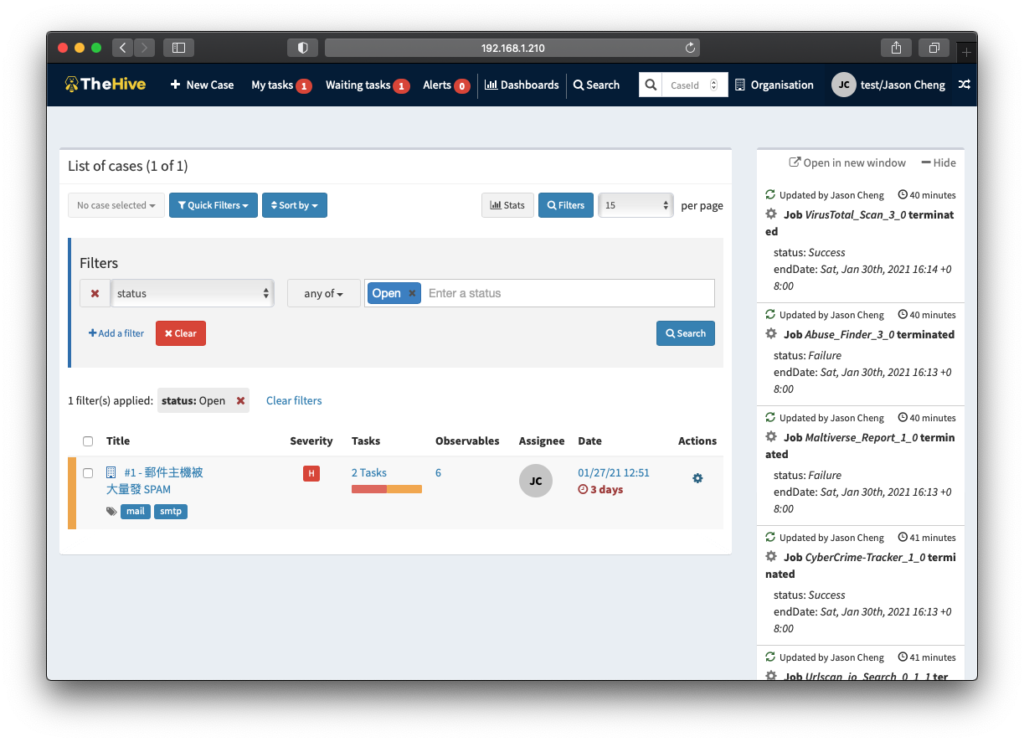The height and width of the screenshot is (742, 1024).
Task: Toggle the blue Filters button
Action: (x=566, y=205)
